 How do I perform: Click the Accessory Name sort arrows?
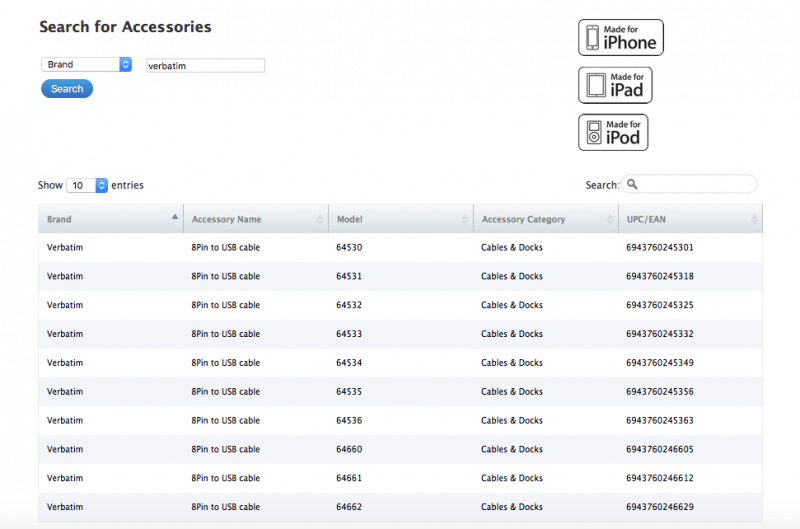(x=319, y=219)
